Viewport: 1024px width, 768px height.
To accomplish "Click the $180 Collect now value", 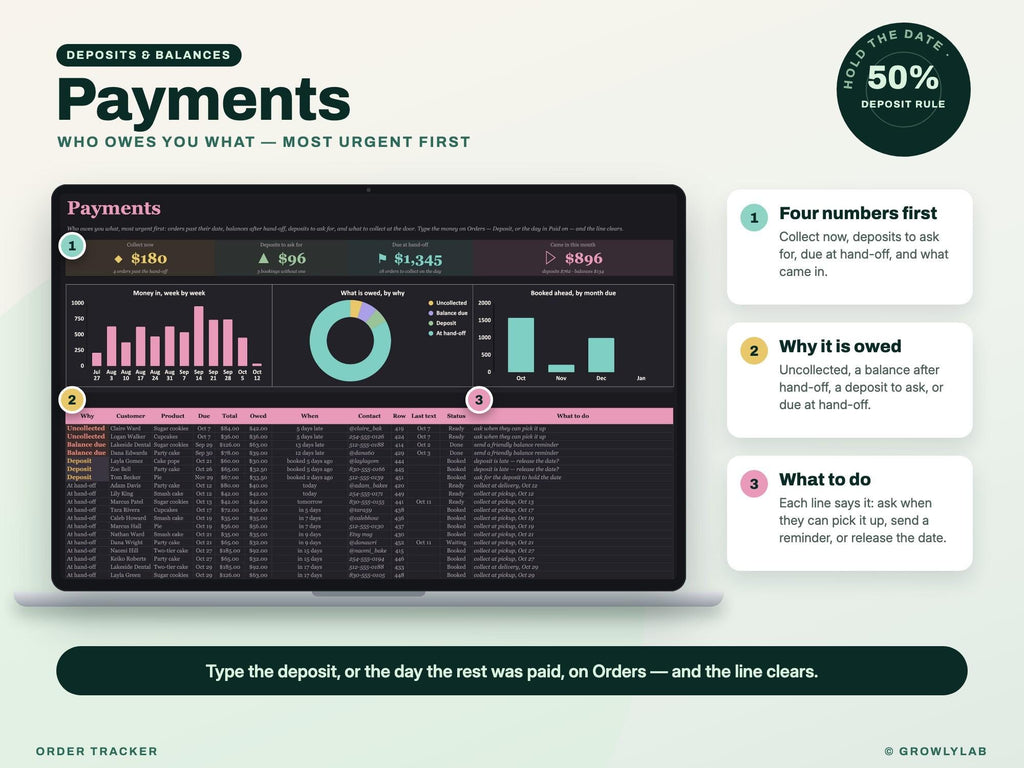I will [149, 259].
